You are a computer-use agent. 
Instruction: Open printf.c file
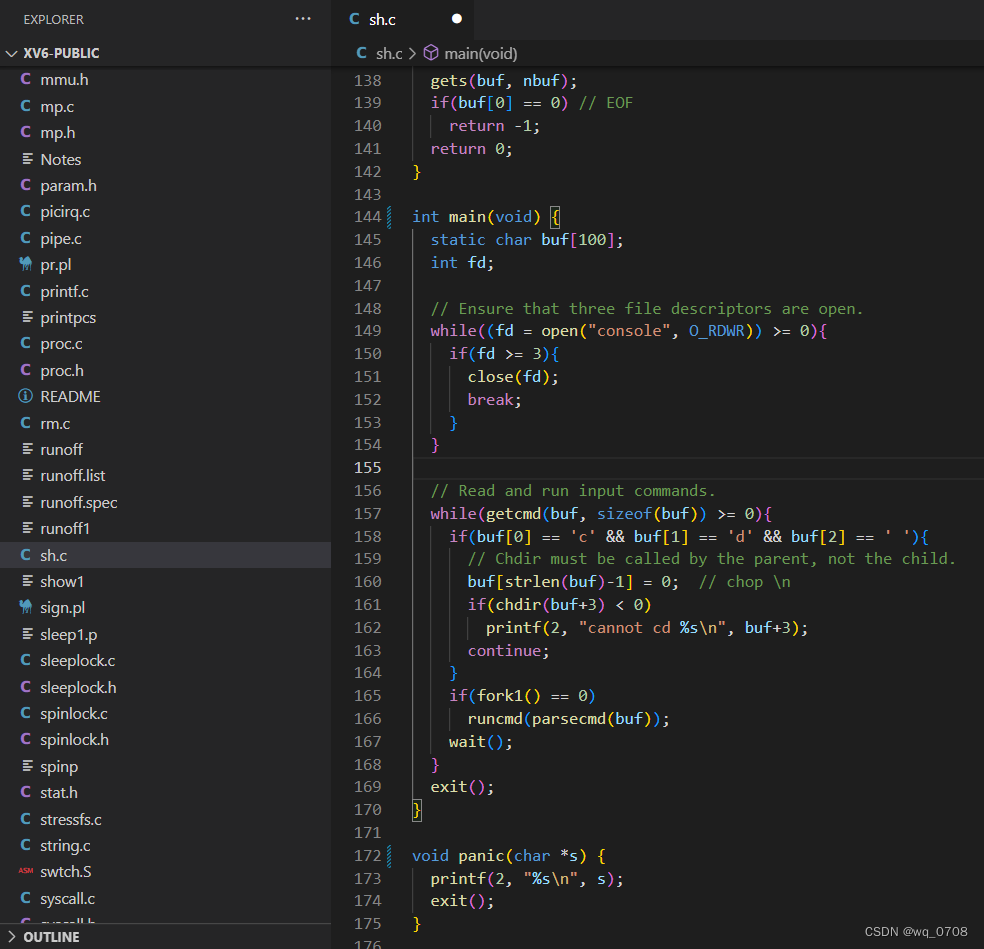point(64,292)
